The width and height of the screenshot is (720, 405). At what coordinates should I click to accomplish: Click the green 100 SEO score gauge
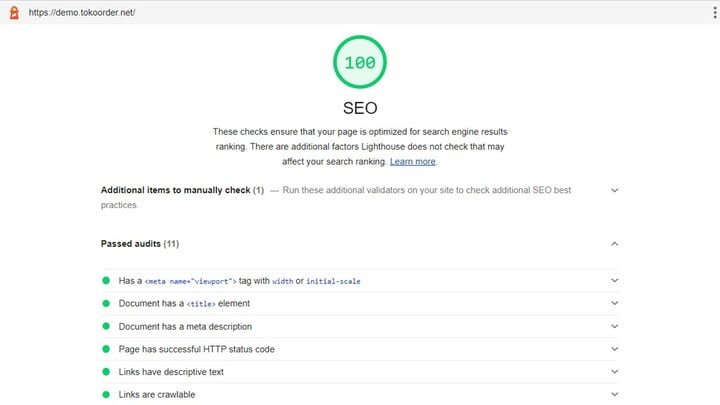point(359,63)
